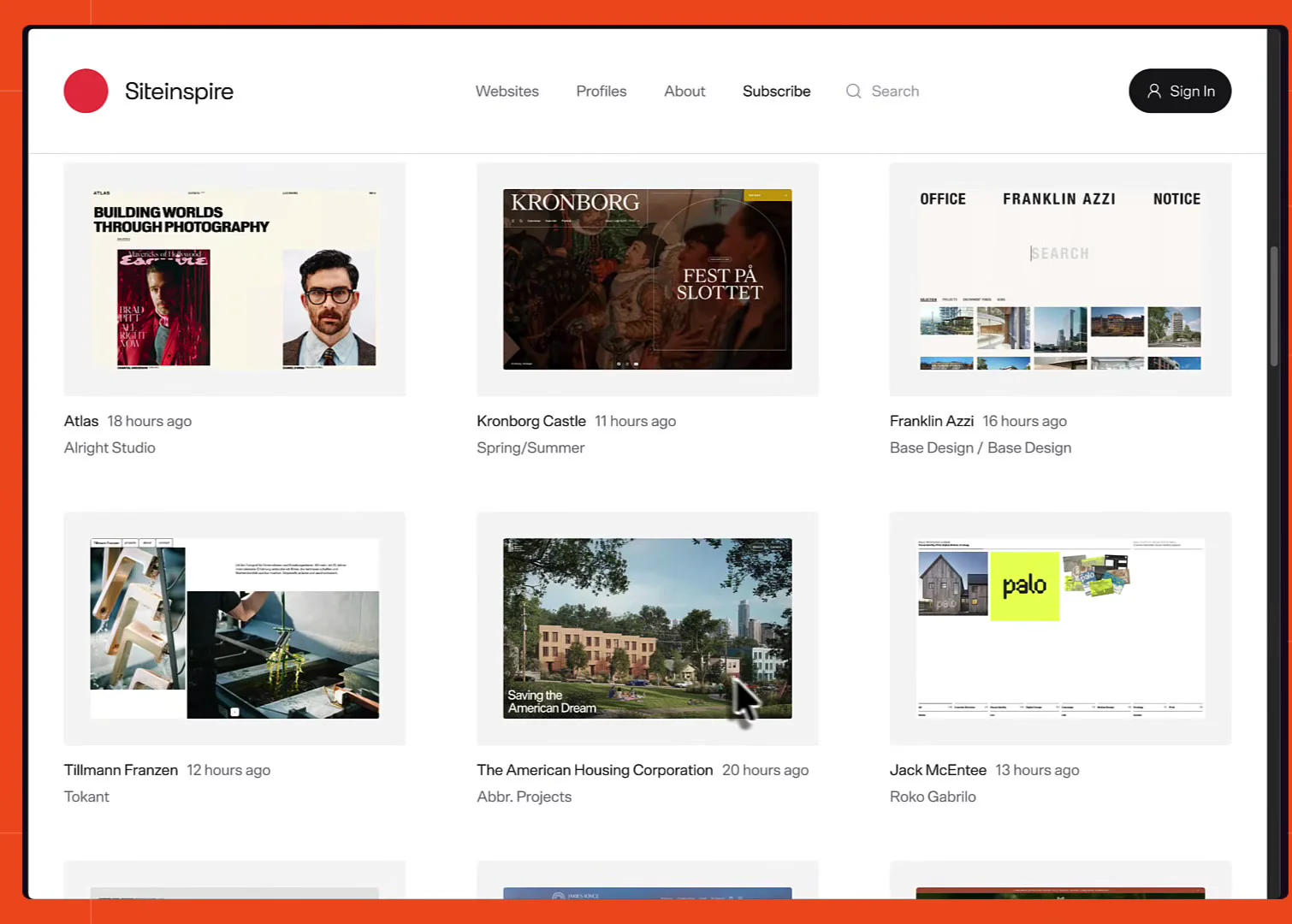
Task: Open the Siteinspire home link text
Action: [179, 91]
